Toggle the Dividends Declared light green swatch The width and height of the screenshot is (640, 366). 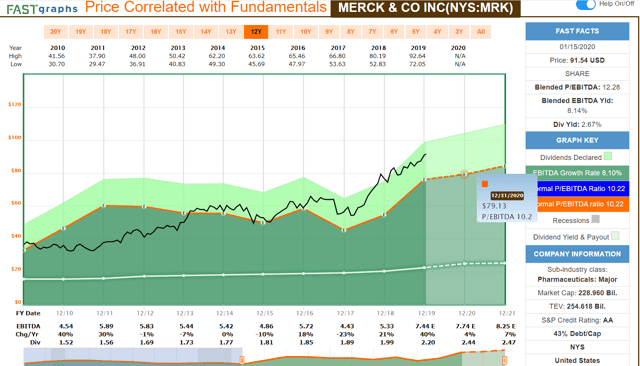[608, 156]
